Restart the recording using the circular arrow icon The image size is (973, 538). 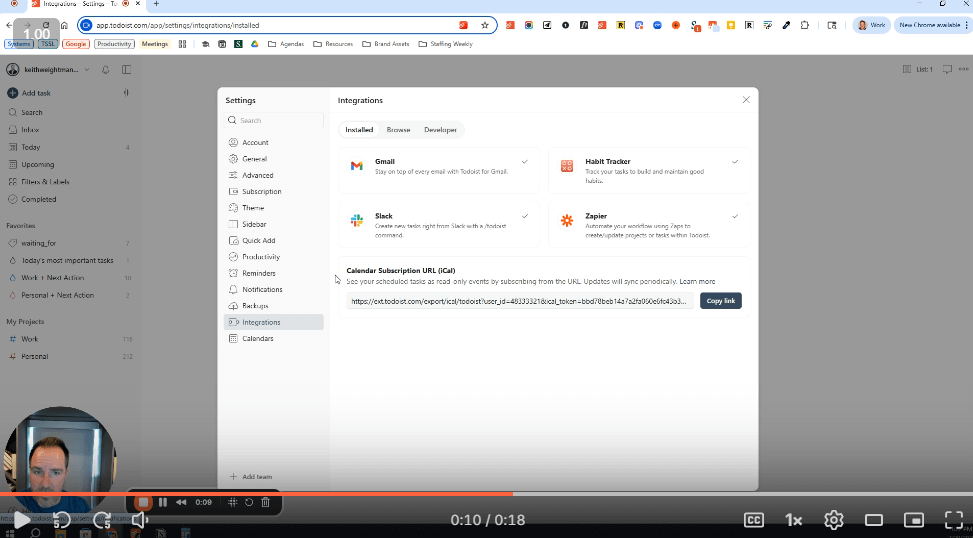pyautogui.click(x=249, y=502)
